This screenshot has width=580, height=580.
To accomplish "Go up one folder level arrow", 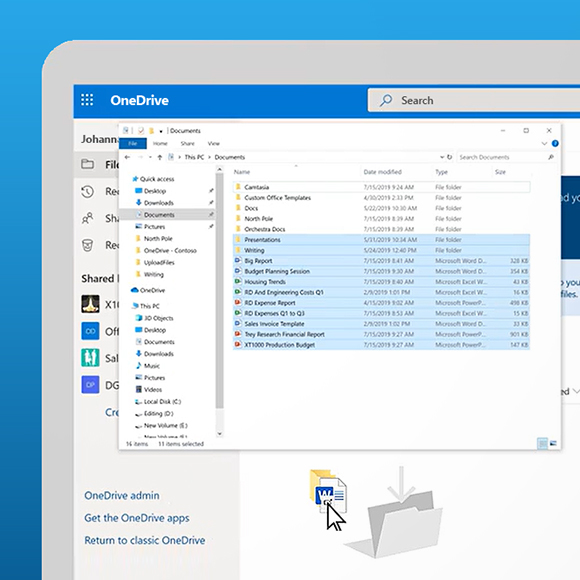I will coord(160,157).
